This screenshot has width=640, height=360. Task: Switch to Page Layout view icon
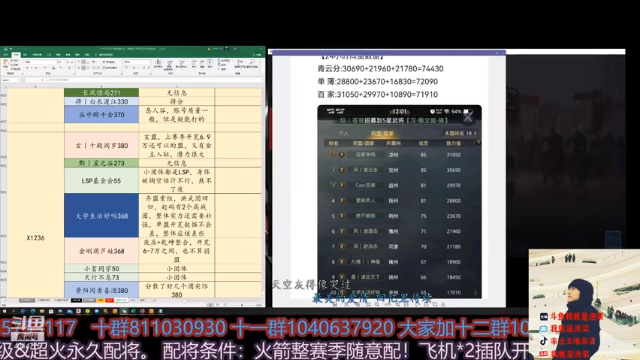[218, 305]
